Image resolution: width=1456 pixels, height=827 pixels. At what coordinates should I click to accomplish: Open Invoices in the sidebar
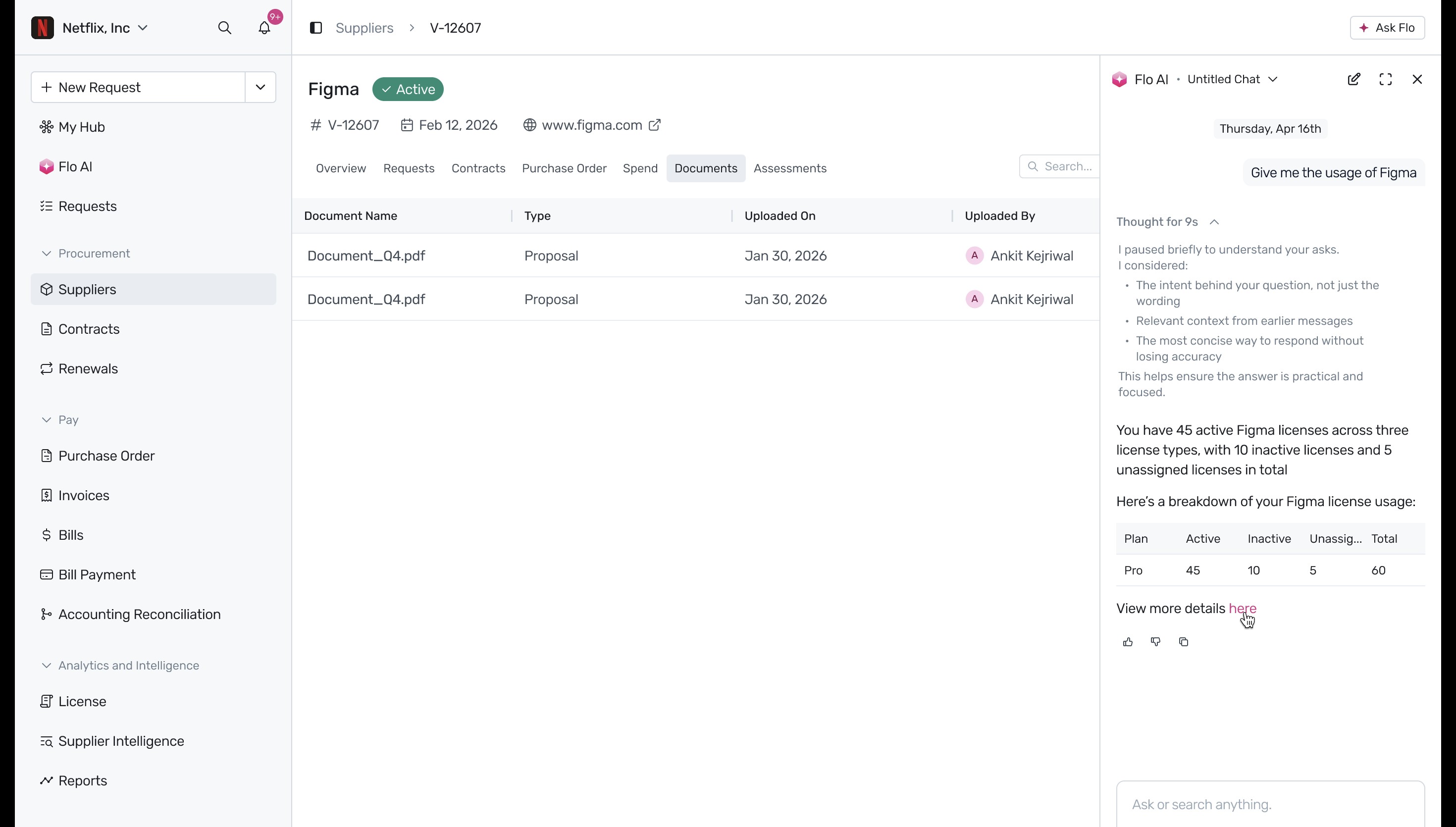tap(154, 495)
